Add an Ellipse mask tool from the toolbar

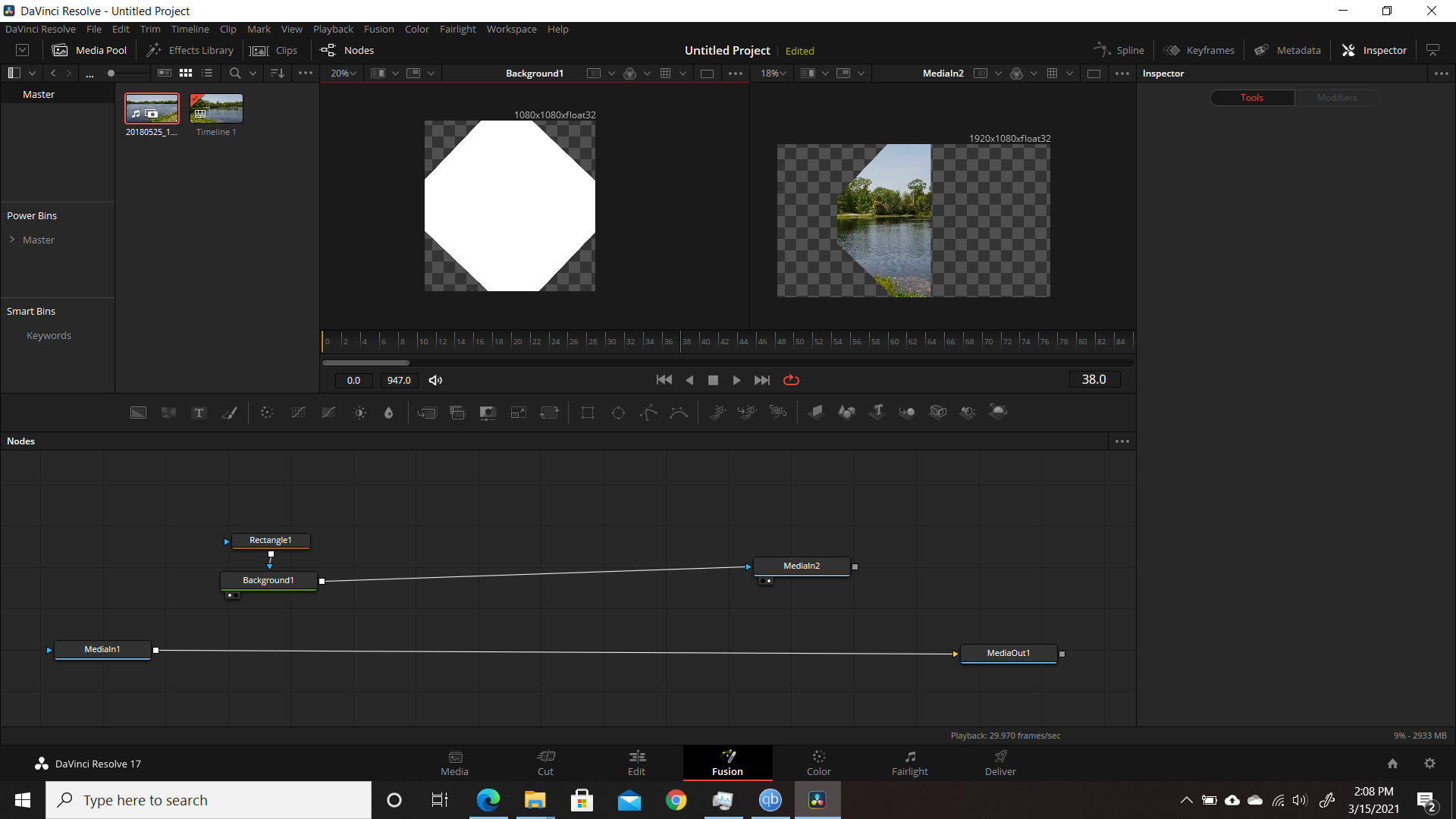coord(618,413)
